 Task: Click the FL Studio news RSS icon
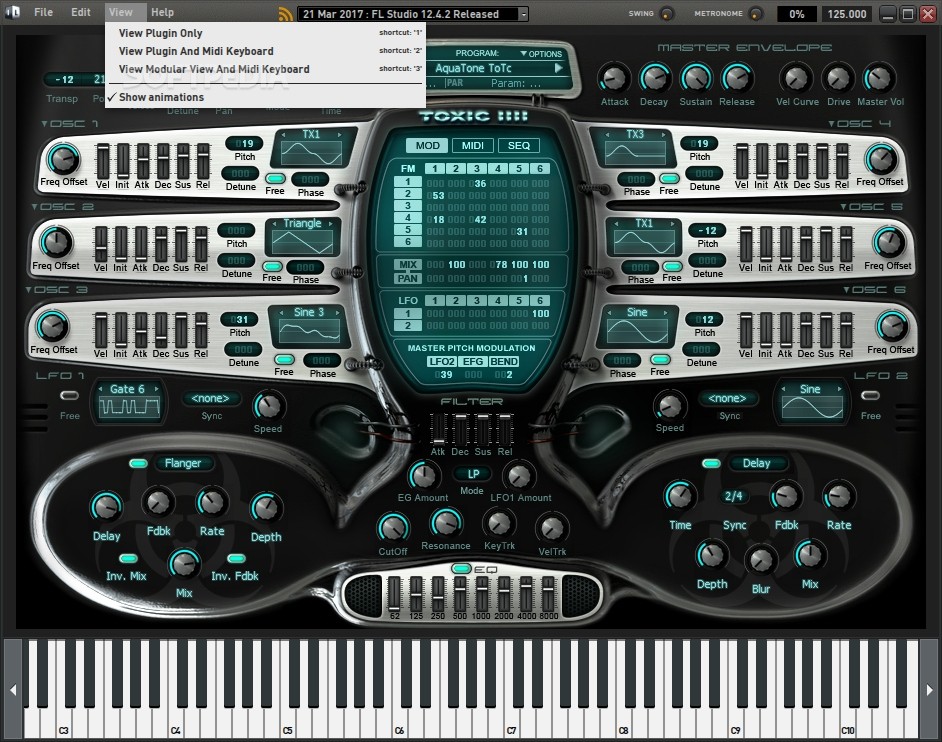click(x=286, y=14)
